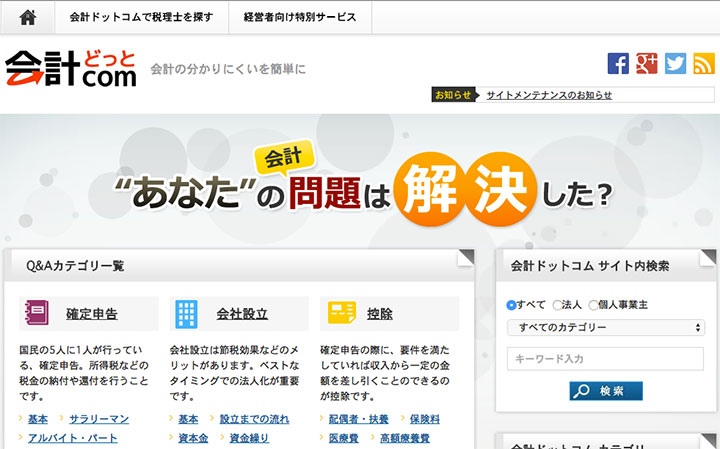This screenshot has height=449, width=720.
Task: Open the アルバイト・パート link
Action: tap(73, 438)
